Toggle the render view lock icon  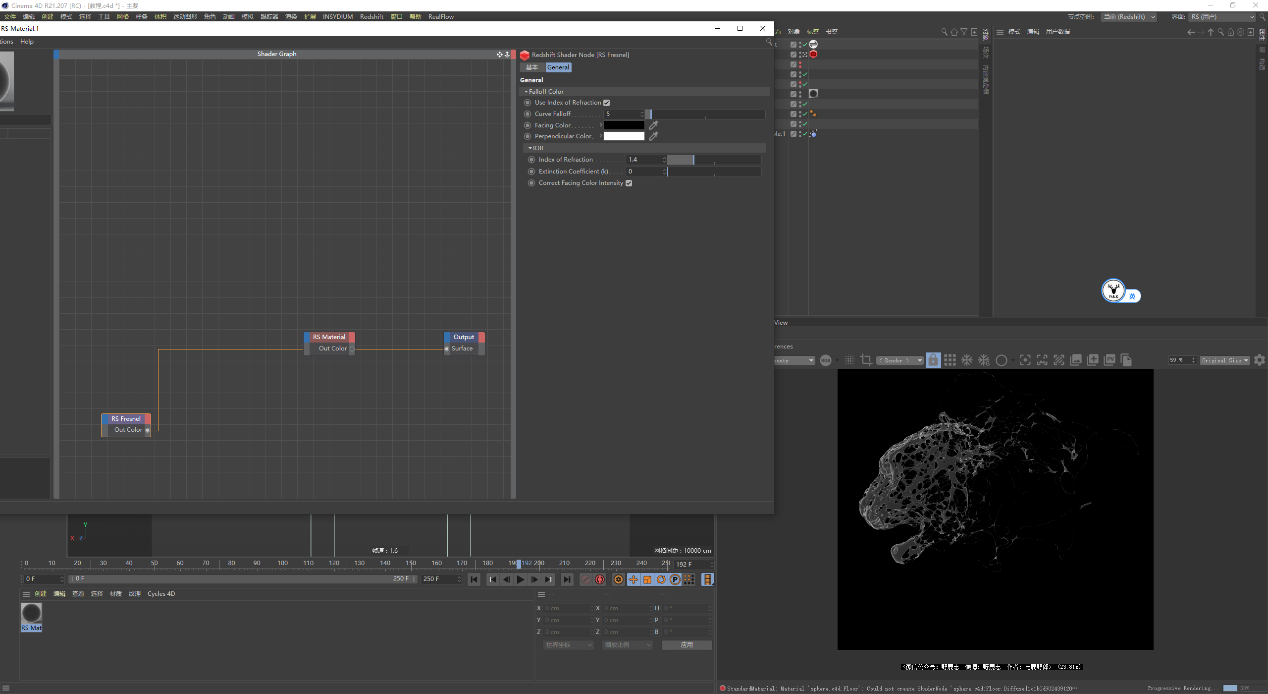coord(933,360)
